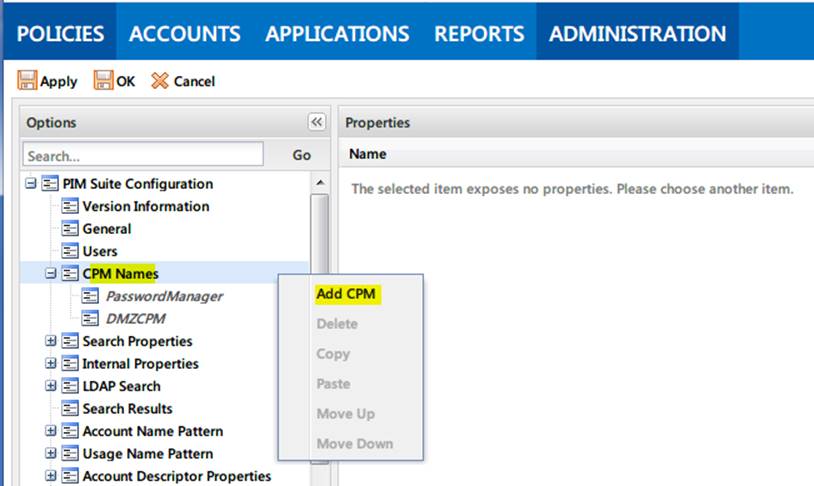Collapse the CPM Names tree node
This screenshot has width=814, height=486.
tap(50, 273)
